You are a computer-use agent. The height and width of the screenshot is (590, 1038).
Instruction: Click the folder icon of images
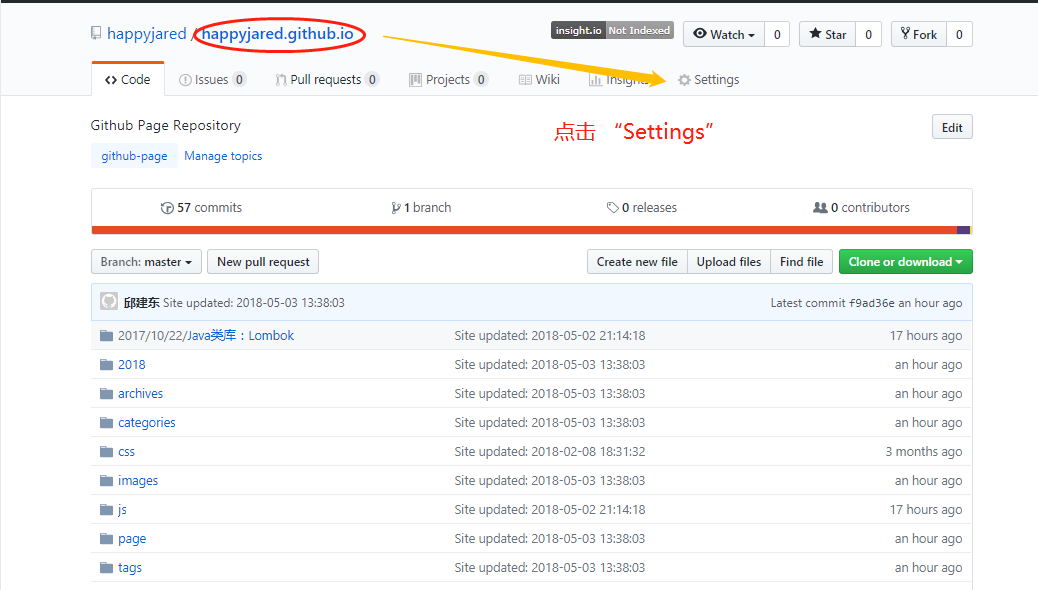[x=106, y=481]
